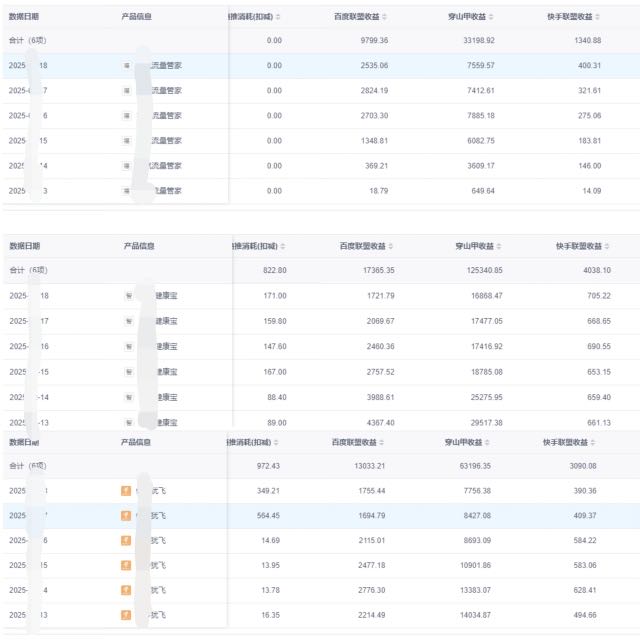Click the orange product icon in 349.21 row
This screenshot has height=640, width=640.
click(x=126, y=491)
